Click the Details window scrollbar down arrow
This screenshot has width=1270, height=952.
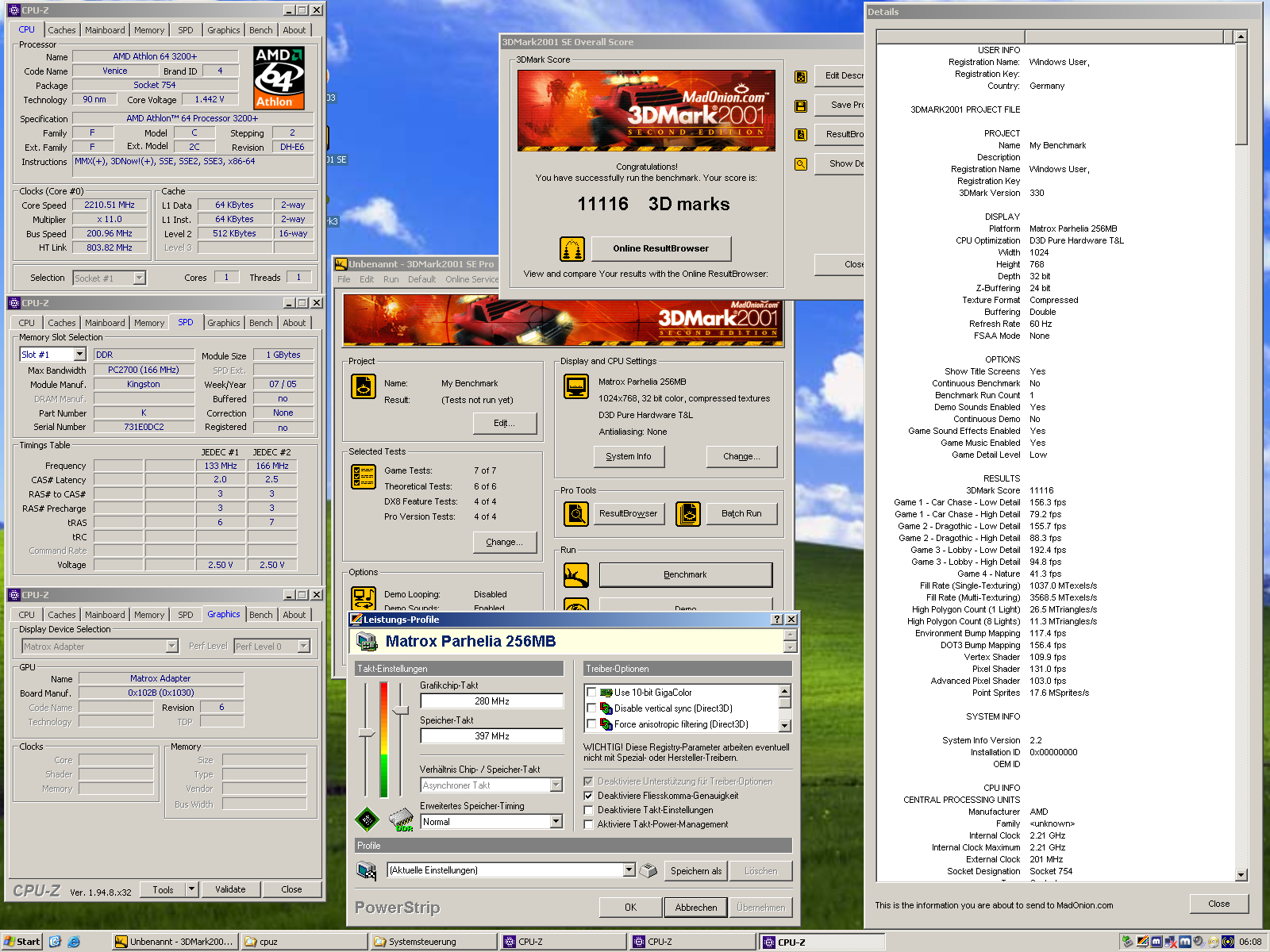(1241, 875)
